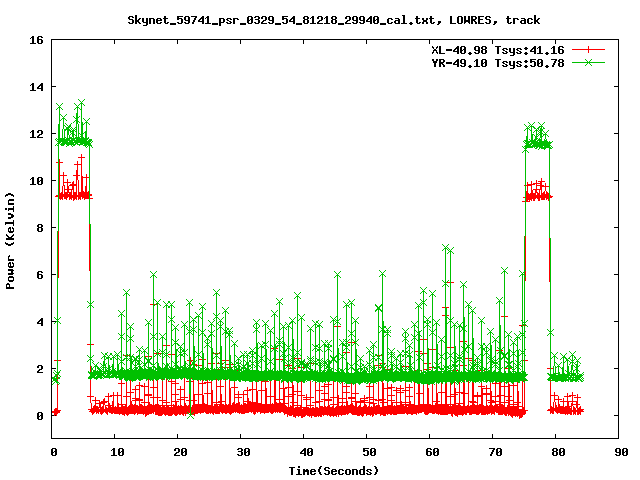Click the plot title with the Skynet filename
The height and width of the screenshot is (480, 640).
pos(334,20)
